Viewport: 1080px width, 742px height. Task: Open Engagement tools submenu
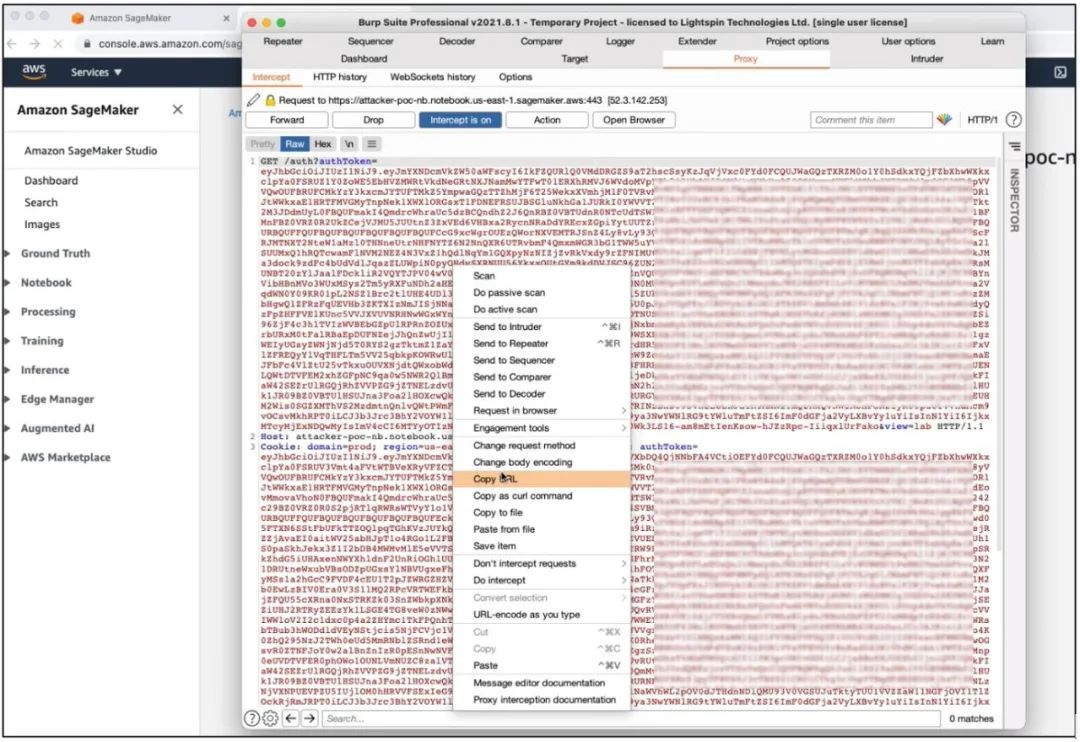pyautogui.click(x=541, y=428)
